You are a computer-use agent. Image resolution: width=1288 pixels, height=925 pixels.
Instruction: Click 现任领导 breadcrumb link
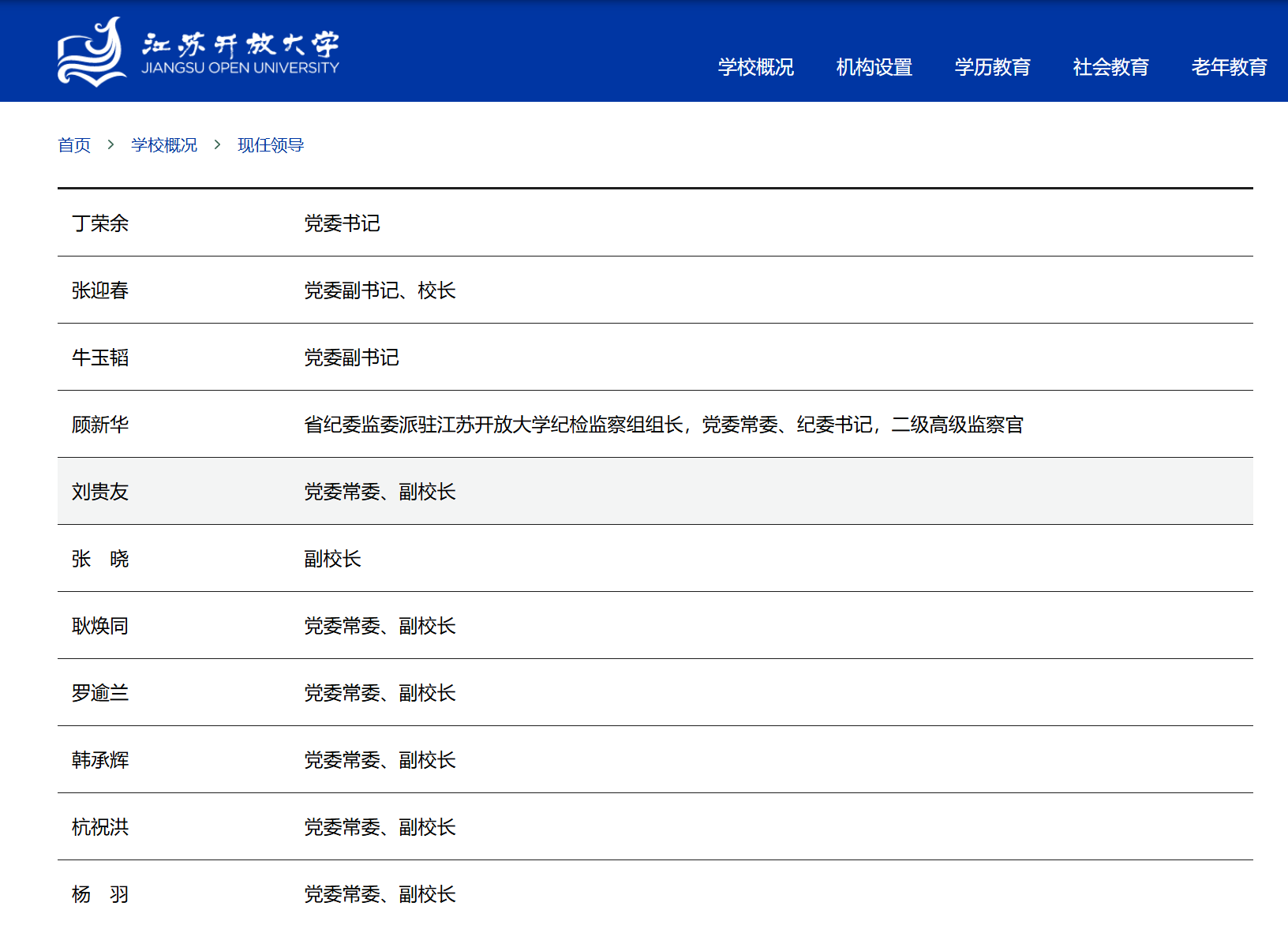point(271,145)
